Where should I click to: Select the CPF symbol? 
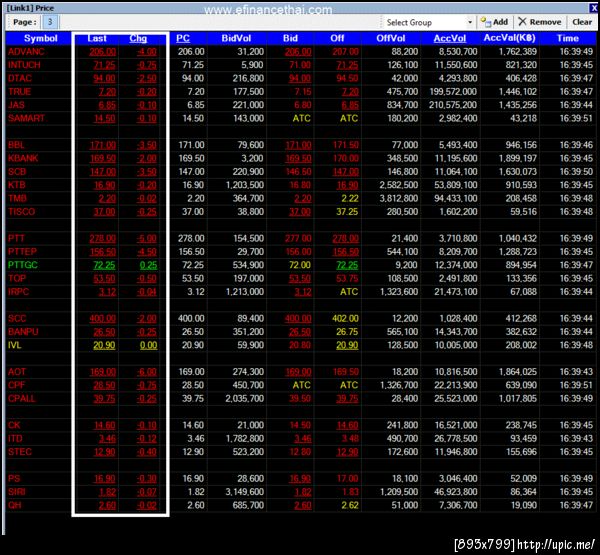pos(16,385)
